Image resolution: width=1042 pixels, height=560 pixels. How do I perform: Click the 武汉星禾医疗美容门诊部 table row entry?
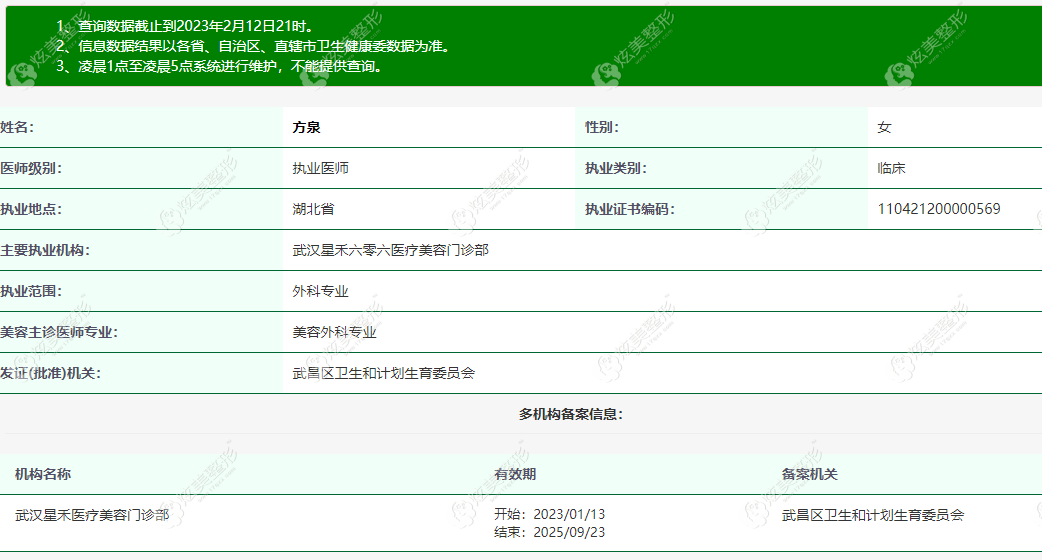pos(92,515)
